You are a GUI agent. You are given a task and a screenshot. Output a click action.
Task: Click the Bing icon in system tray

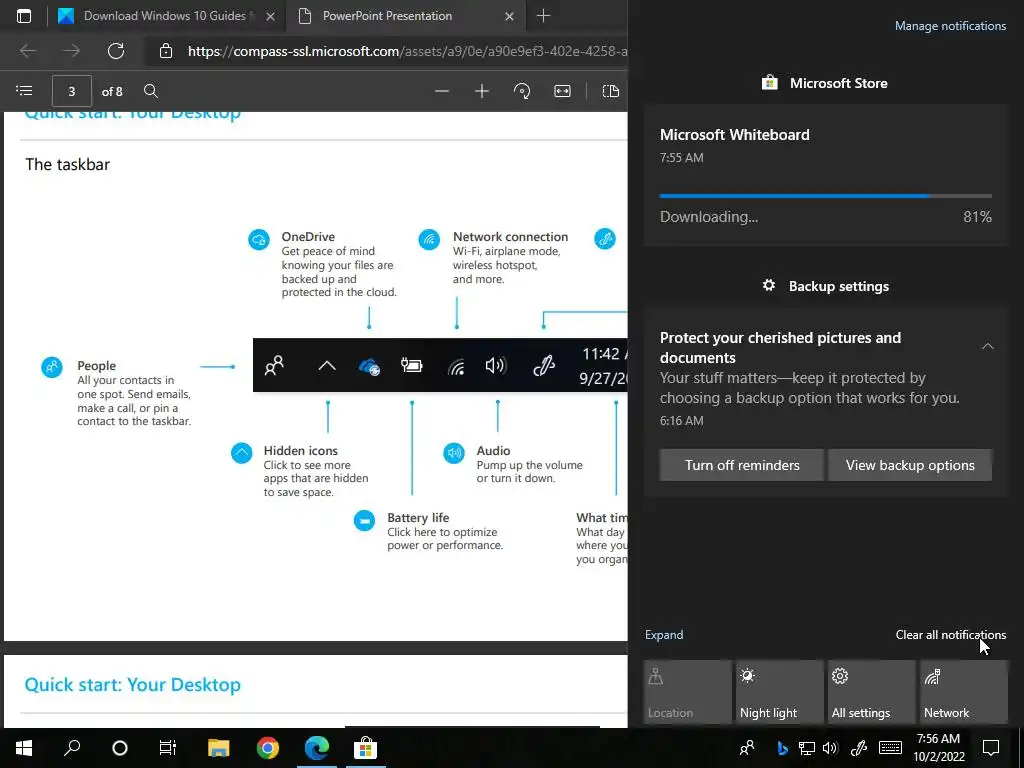782,748
